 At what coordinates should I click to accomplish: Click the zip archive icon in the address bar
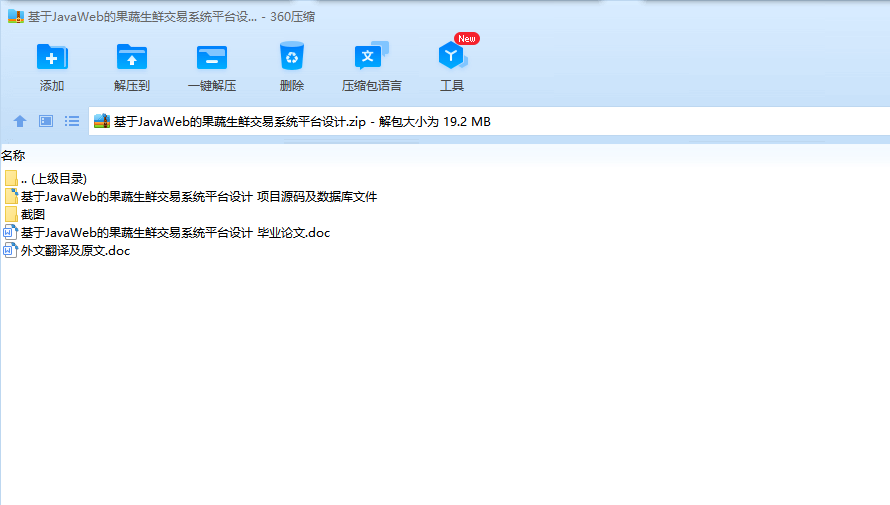tap(102, 121)
